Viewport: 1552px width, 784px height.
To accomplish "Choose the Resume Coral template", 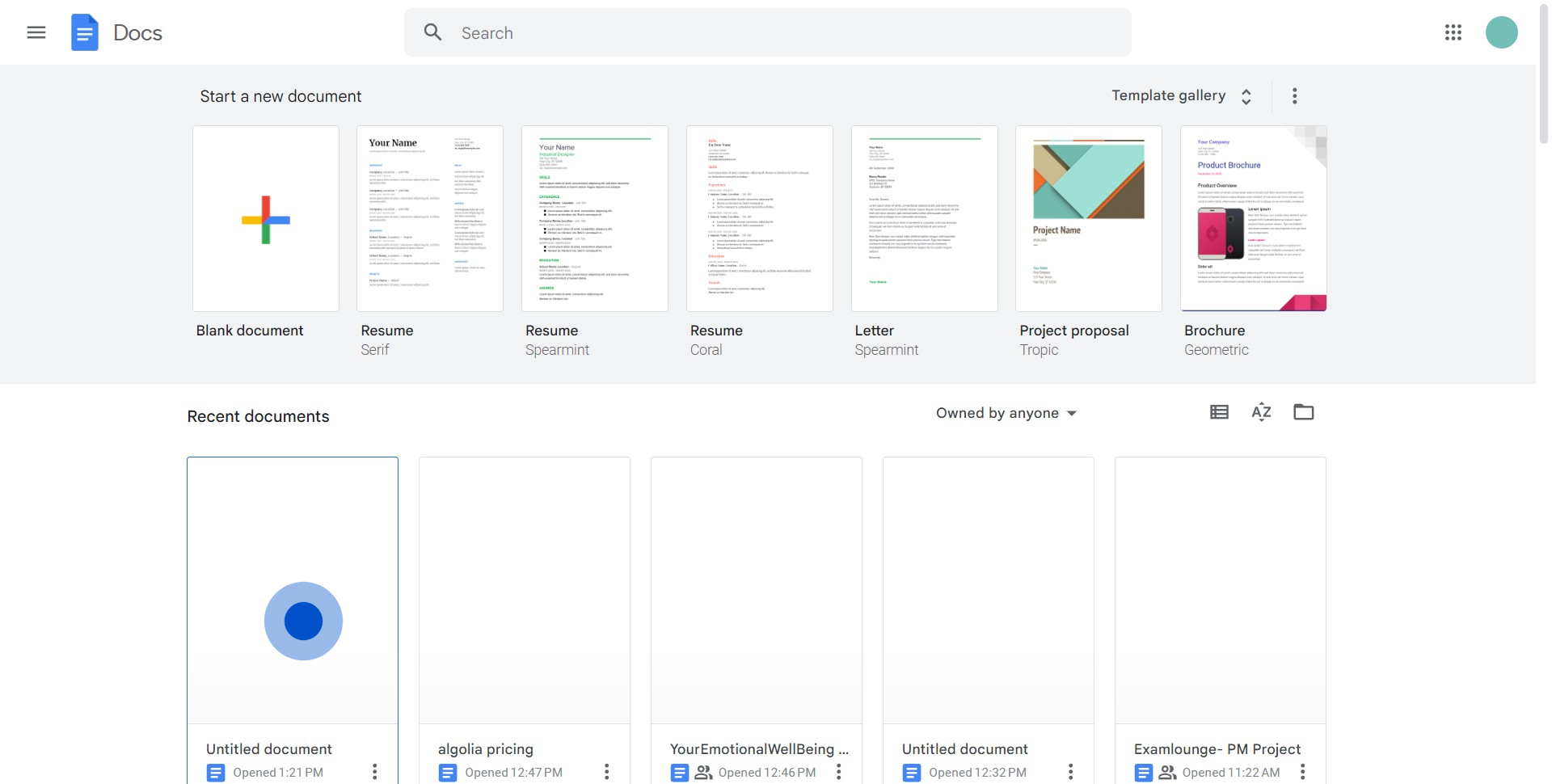I will tap(760, 219).
